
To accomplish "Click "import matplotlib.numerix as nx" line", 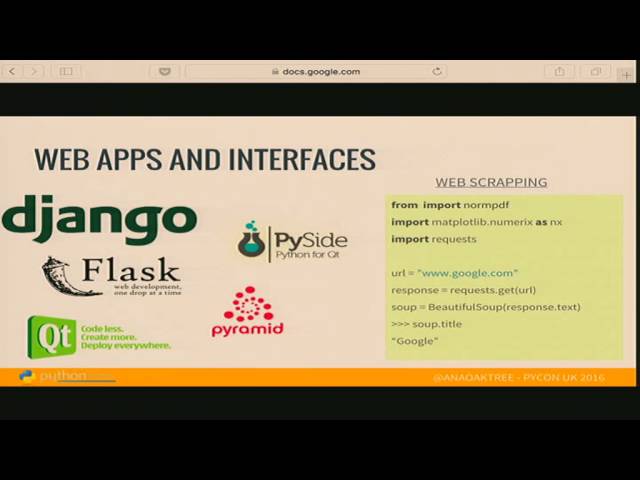I will (x=476, y=222).
